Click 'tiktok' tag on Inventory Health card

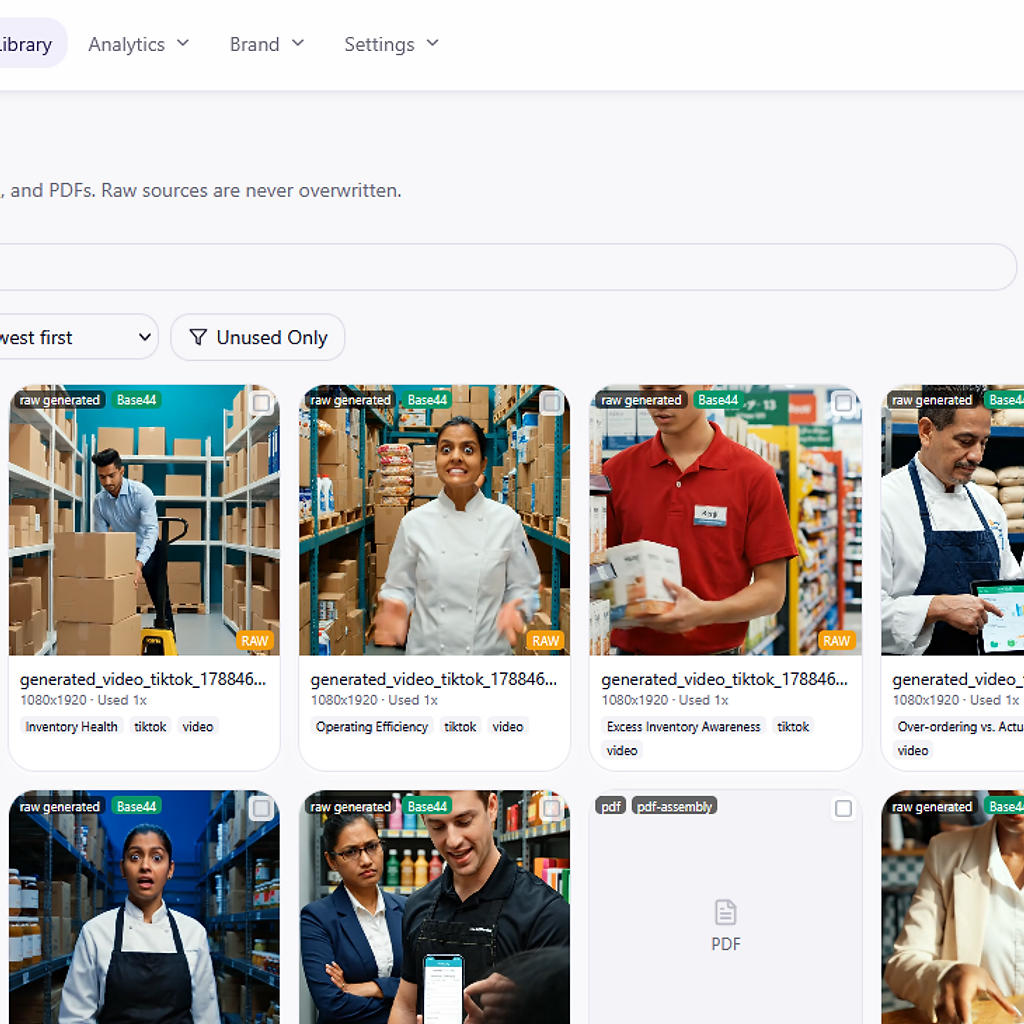tap(150, 726)
